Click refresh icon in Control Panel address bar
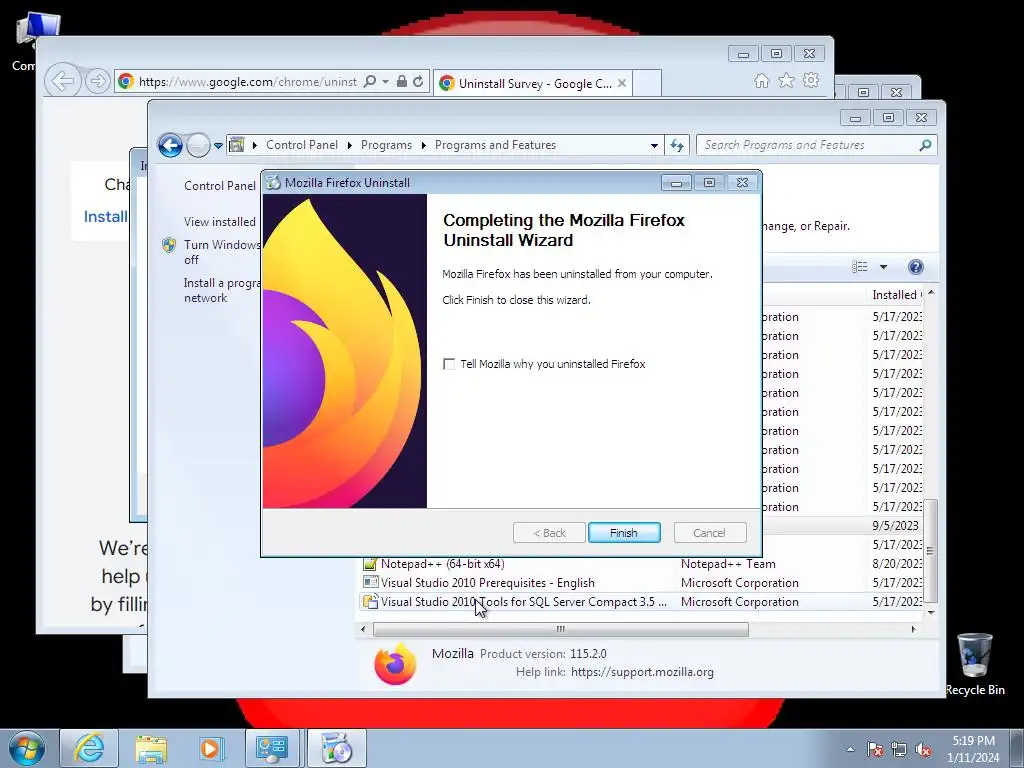 (677, 146)
